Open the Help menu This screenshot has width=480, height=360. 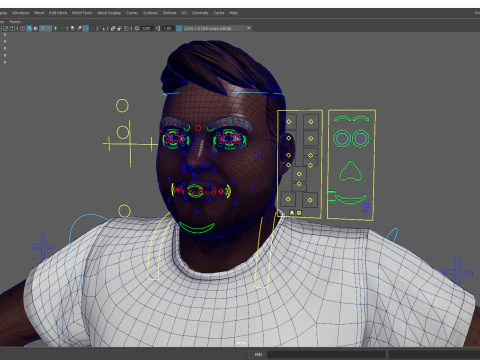[233, 13]
